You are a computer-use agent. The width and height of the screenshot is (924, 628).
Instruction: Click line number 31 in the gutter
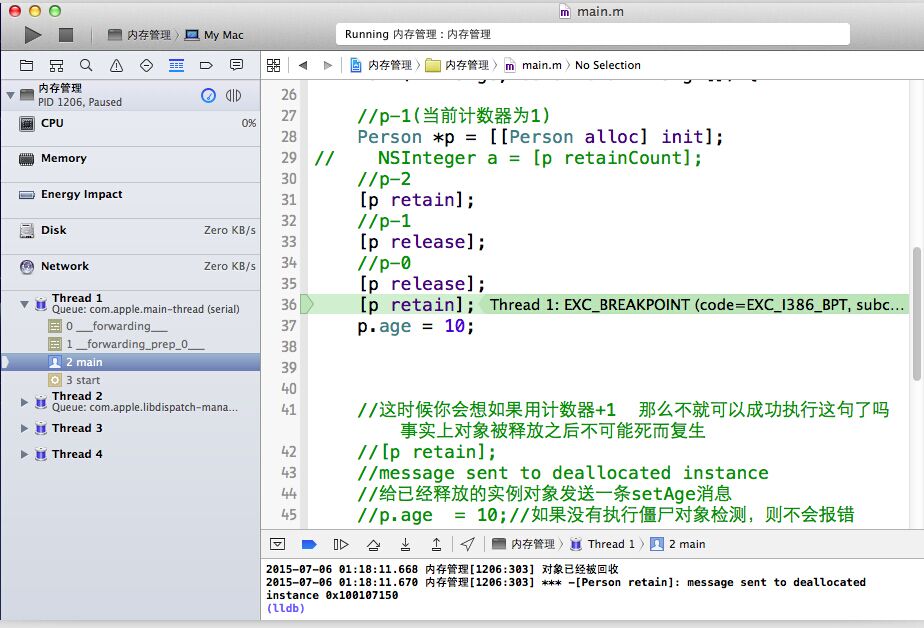tap(289, 200)
